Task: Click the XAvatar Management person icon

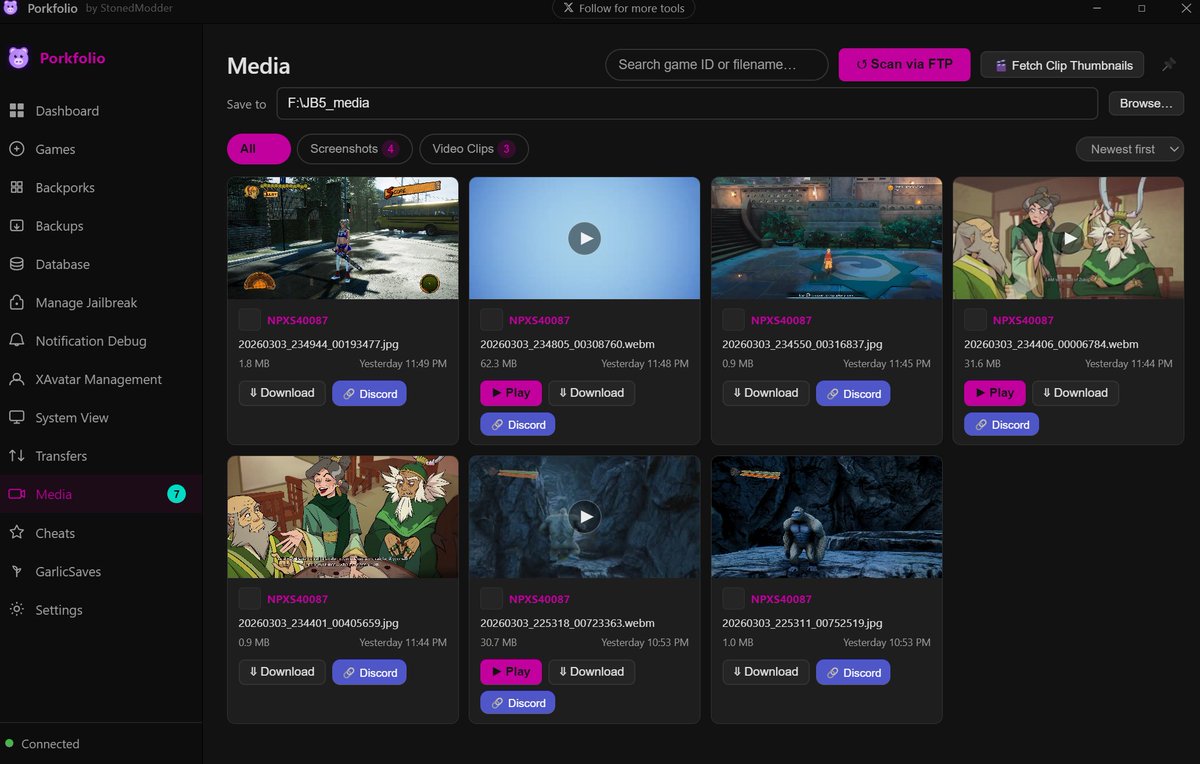Action: (x=17, y=379)
